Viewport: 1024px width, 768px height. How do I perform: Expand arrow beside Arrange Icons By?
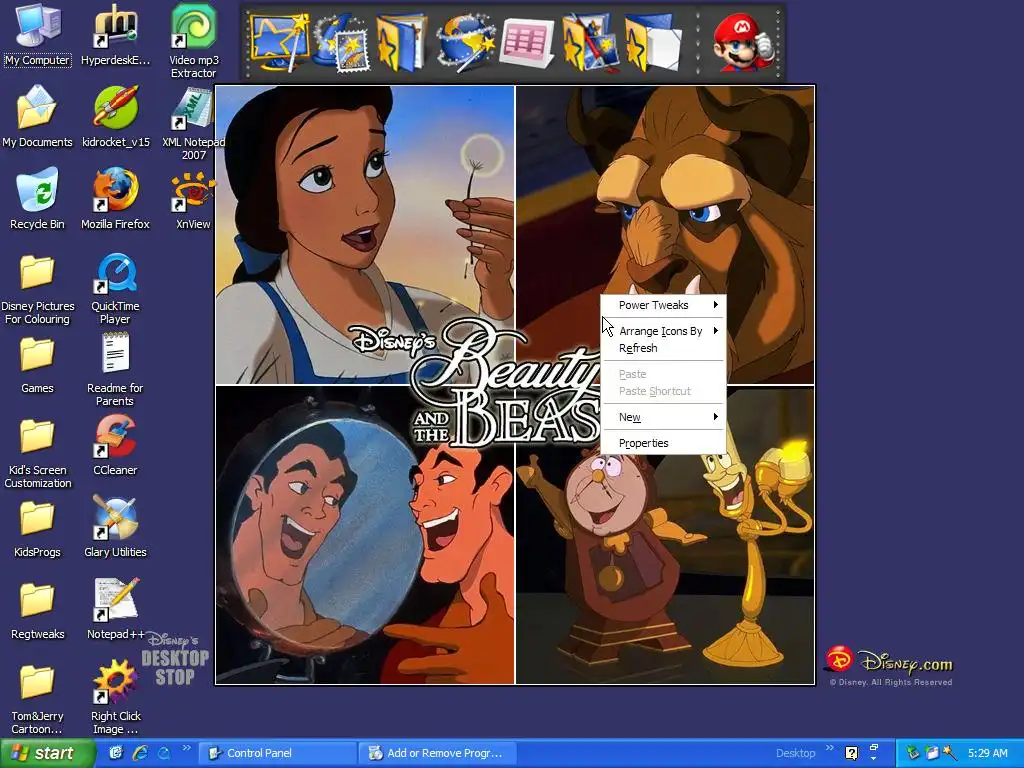coord(716,331)
